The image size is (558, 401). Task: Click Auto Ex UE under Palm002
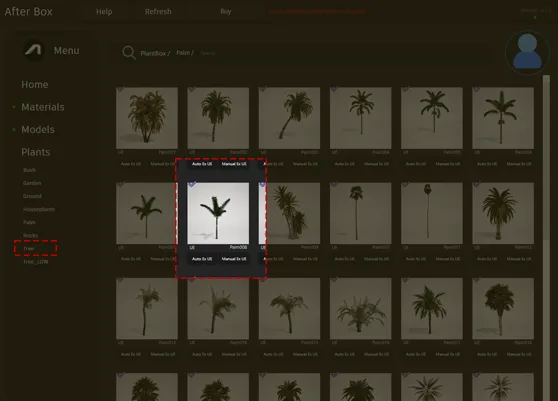pyautogui.click(x=202, y=164)
